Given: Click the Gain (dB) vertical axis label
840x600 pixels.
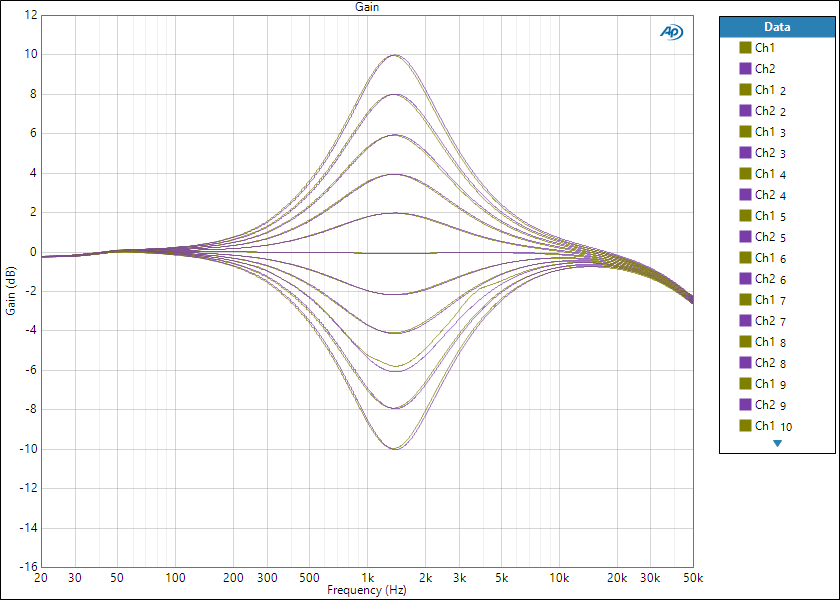Looking at the screenshot, I should [x=11, y=291].
